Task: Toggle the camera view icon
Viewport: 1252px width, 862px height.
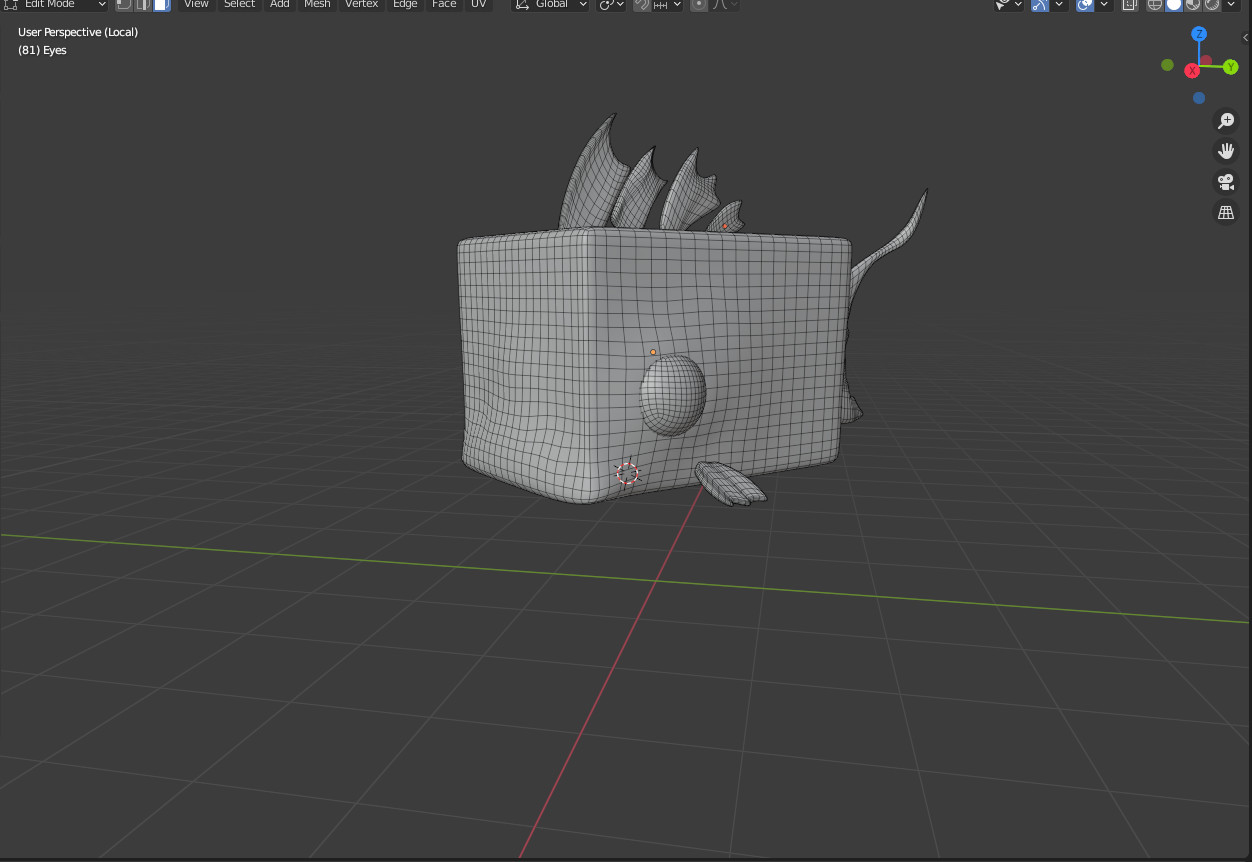Action: pyautogui.click(x=1225, y=182)
